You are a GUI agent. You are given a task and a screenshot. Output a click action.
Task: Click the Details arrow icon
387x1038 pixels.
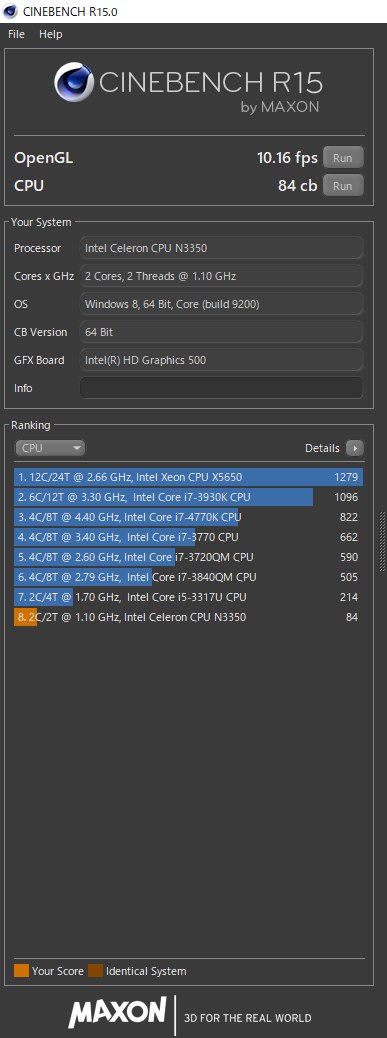tap(355, 448)
